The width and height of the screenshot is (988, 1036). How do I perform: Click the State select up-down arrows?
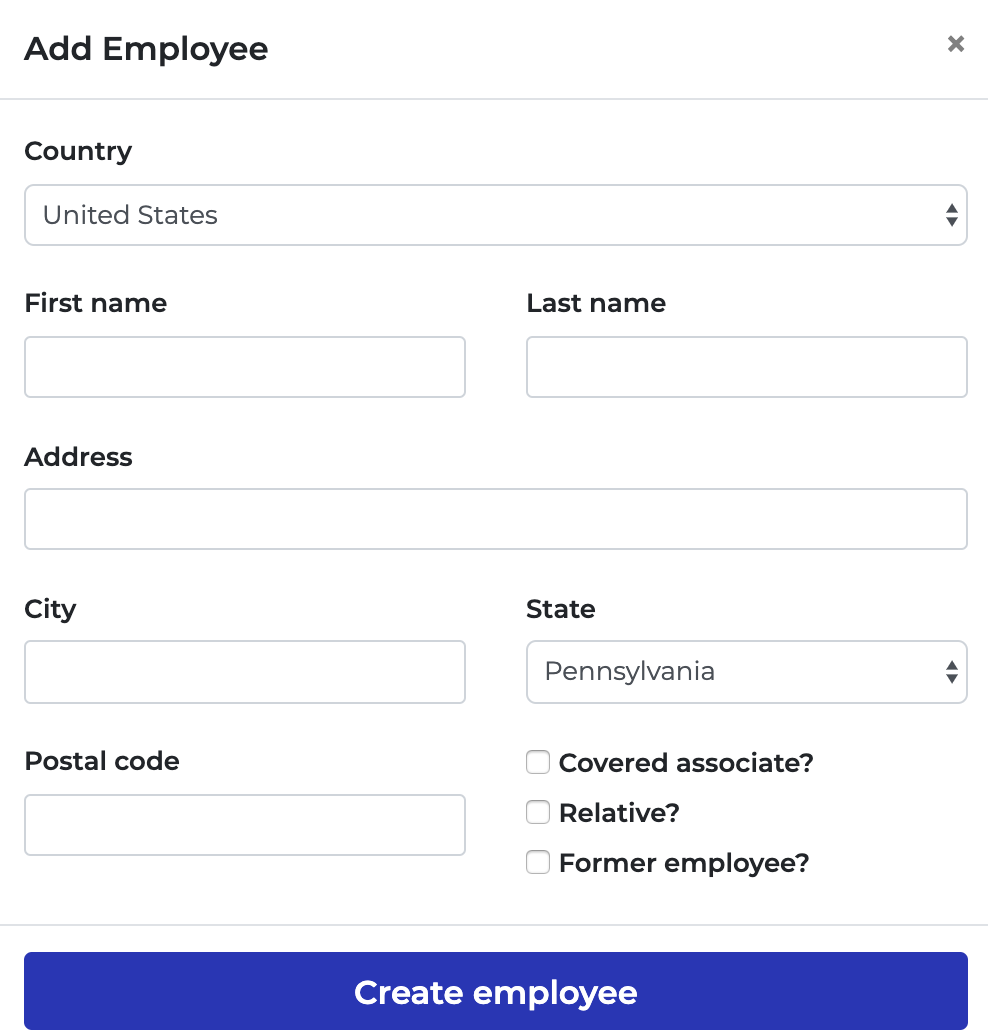click(x=951, y=671)
